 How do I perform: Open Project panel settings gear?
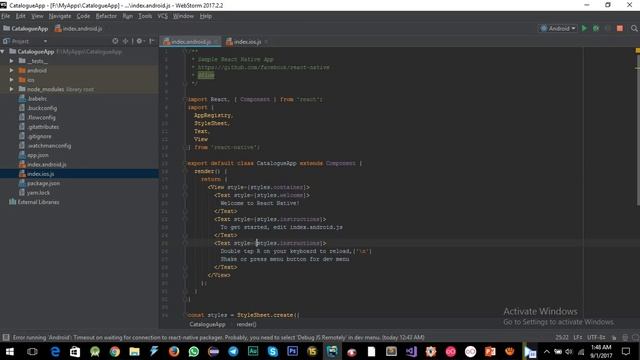(139, 41)
